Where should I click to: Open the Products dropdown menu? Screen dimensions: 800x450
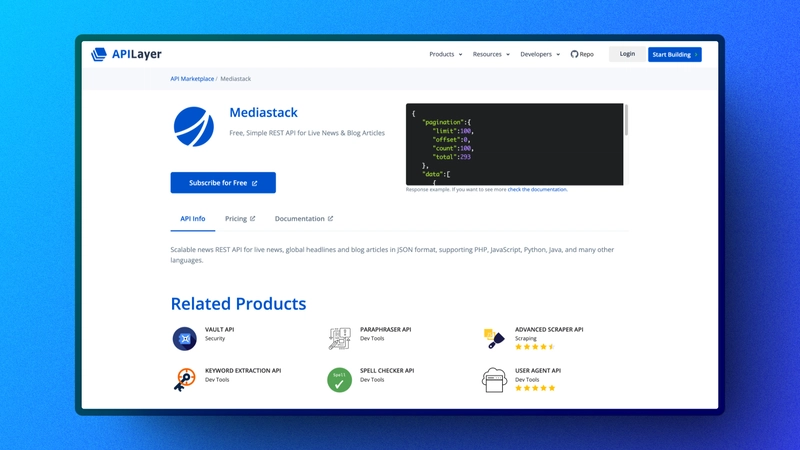click(x=445, y=54)
